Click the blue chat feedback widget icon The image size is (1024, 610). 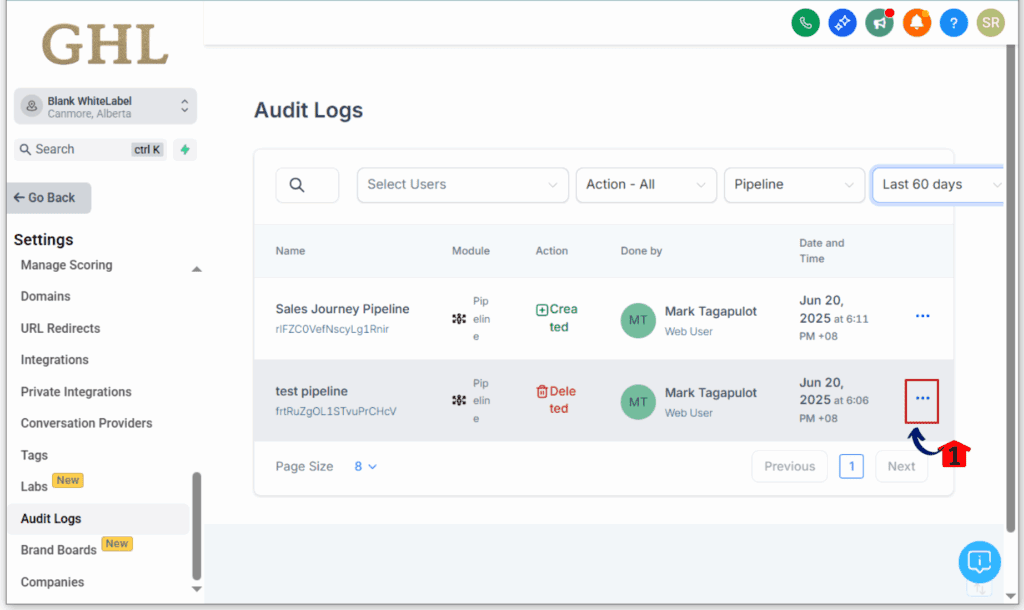[979, 562]
